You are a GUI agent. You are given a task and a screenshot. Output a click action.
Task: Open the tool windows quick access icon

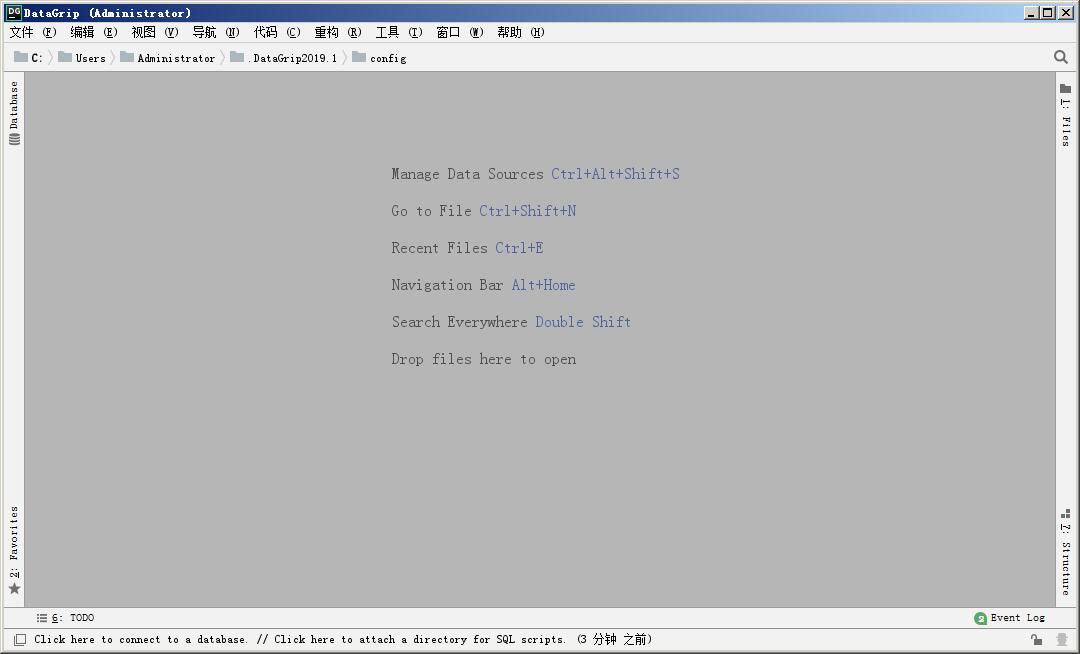tap(20, 640)
